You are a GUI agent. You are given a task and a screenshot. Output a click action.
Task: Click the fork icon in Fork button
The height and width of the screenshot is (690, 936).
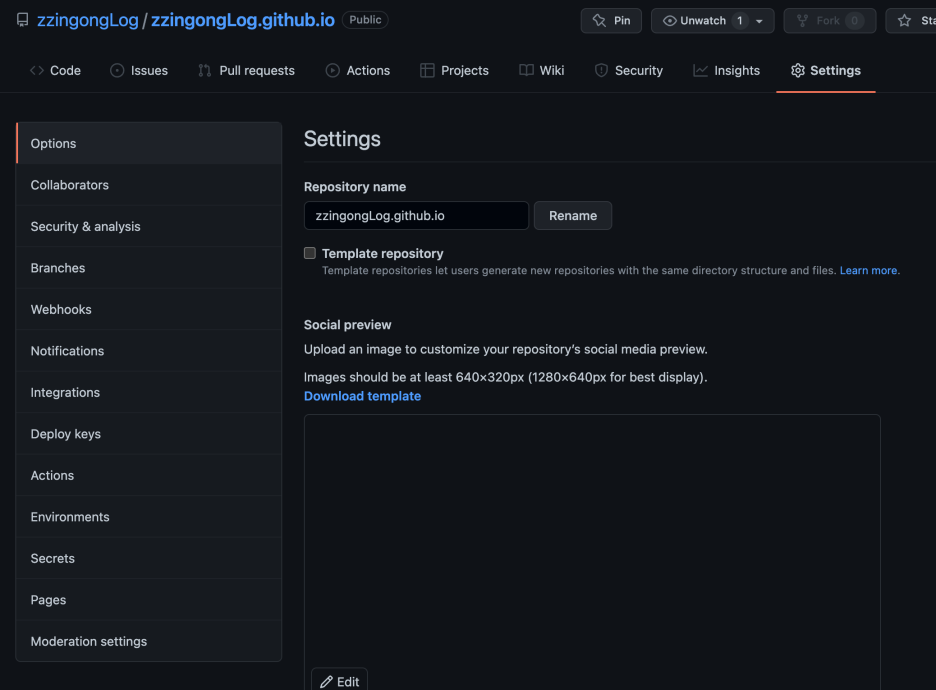[x=802, y=21]
